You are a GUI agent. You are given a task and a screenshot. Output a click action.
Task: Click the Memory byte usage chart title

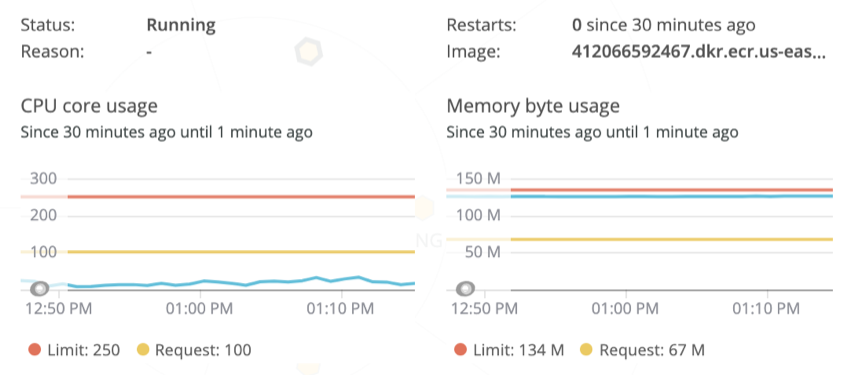point(533,106)
